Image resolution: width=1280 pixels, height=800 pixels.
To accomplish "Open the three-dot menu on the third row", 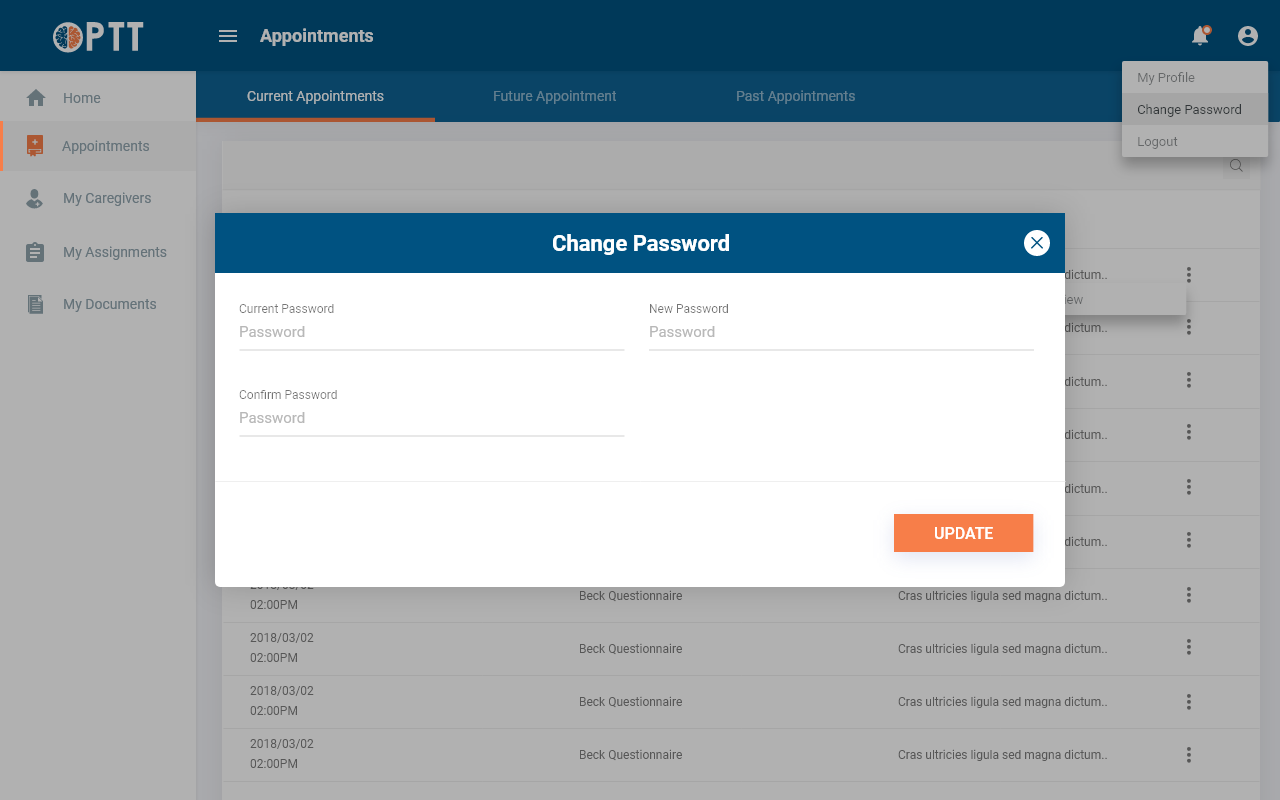I will click(1189, 380).
